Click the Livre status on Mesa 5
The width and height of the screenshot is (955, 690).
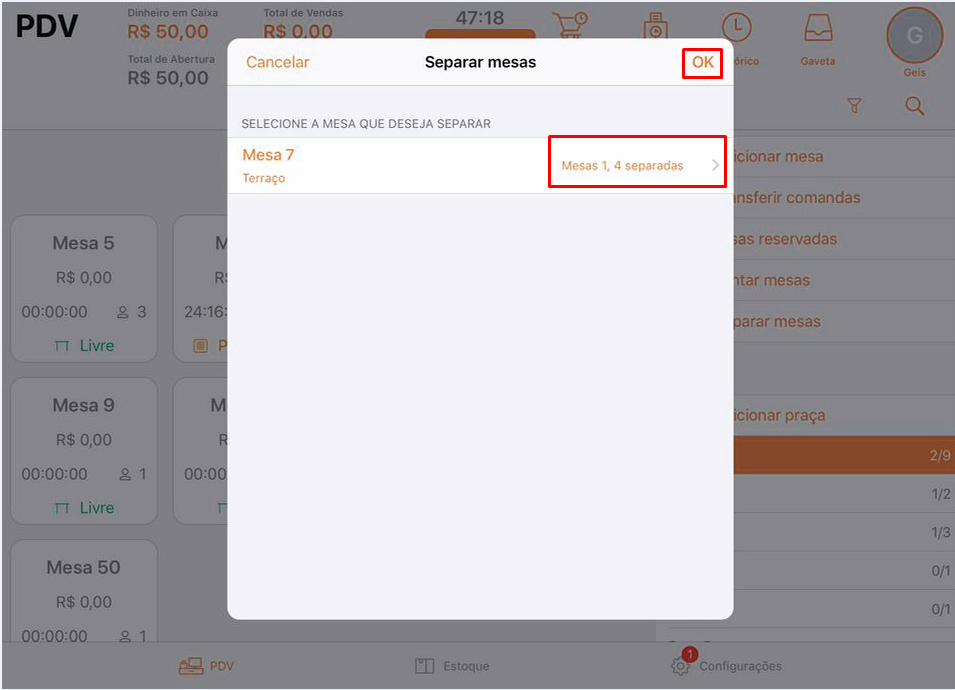pyautogui.click(x=84, y=345)
